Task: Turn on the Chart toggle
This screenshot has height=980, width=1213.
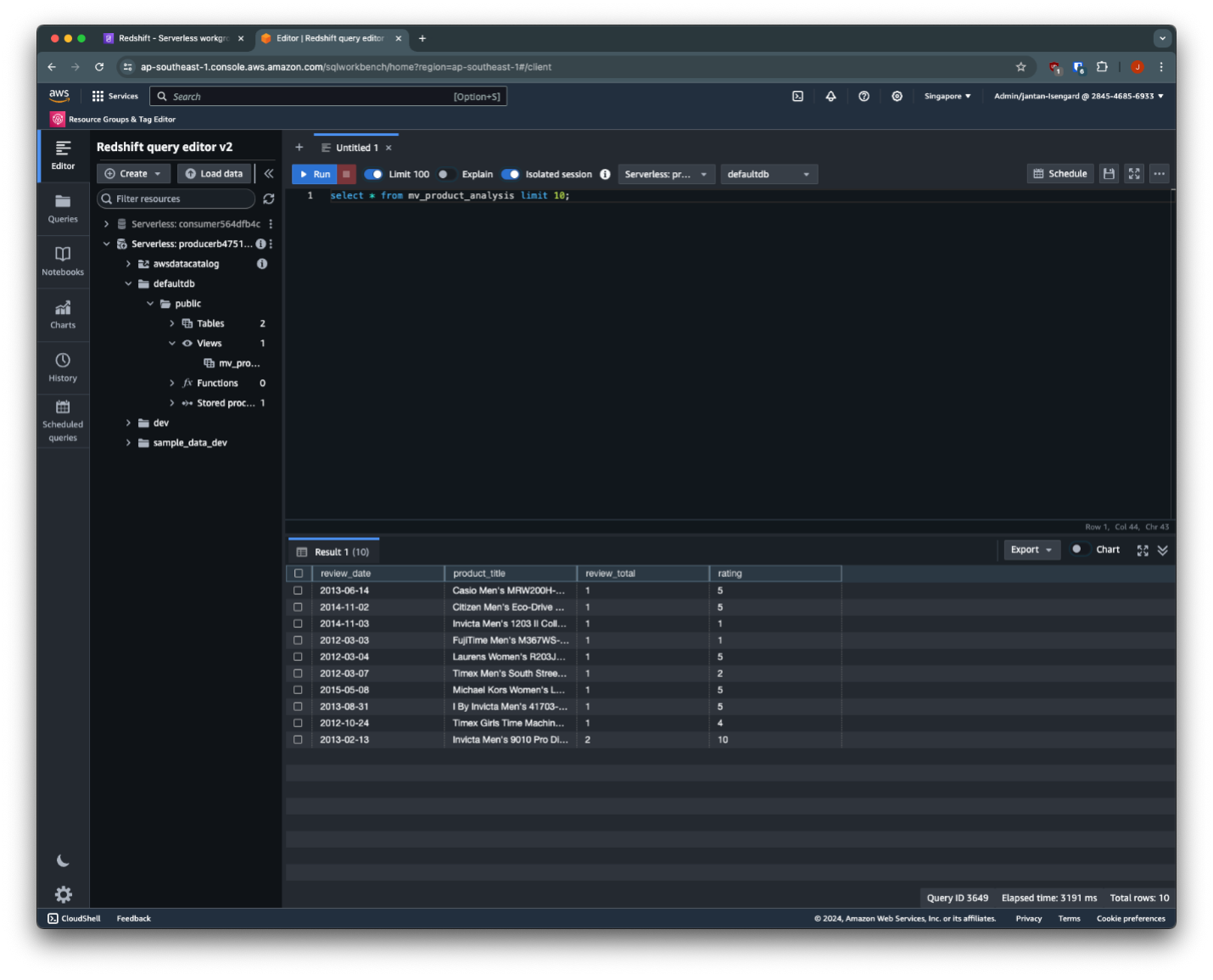Action: [1079, 549]
